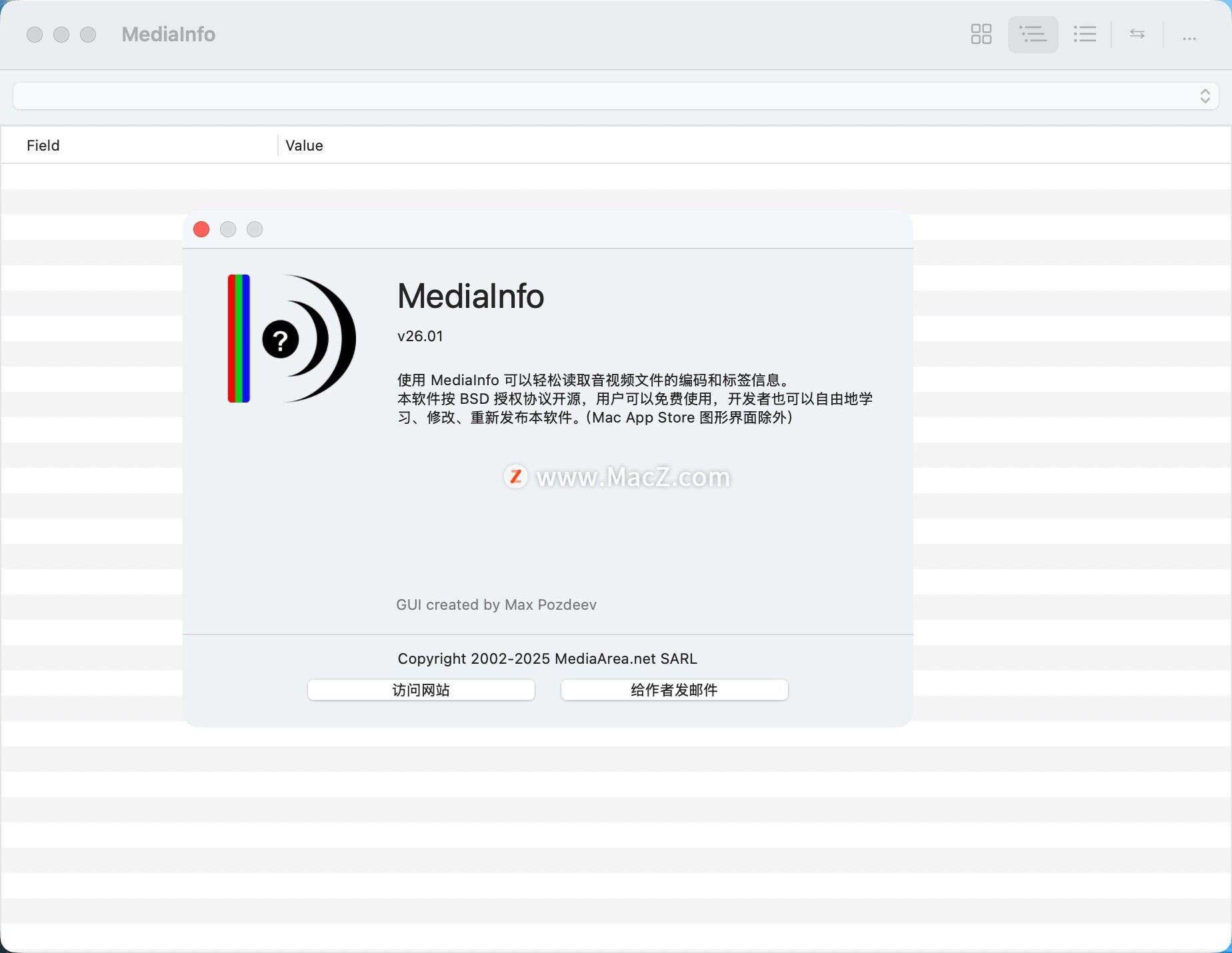1232x953 pixels.
Task: Open the empty file selector dropdown
Action: (x=615, y=96)
